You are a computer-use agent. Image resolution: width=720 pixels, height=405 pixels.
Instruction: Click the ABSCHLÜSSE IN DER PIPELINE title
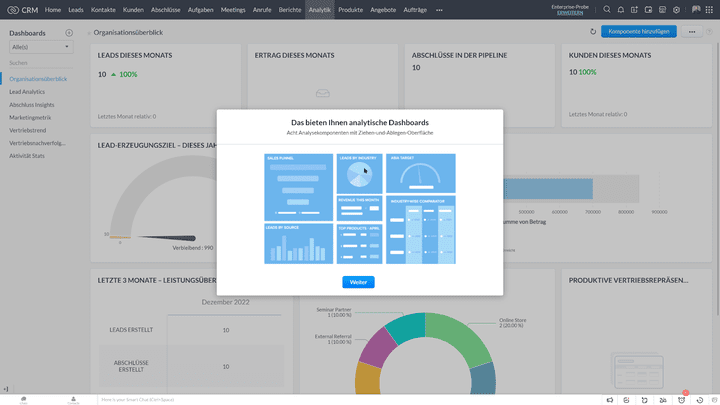(x=459, y=55)
